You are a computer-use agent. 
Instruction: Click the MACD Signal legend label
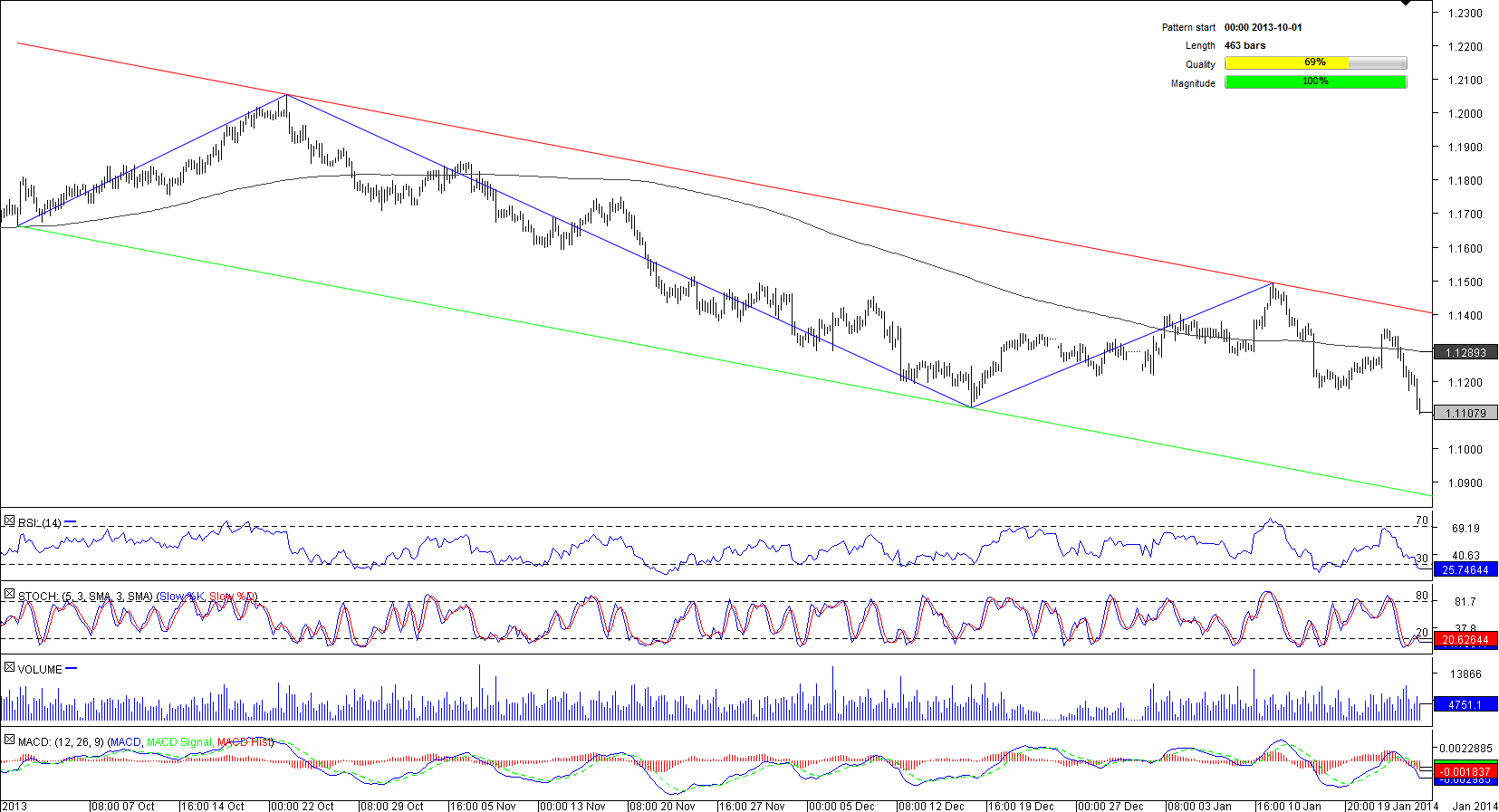tap(179, 742)
